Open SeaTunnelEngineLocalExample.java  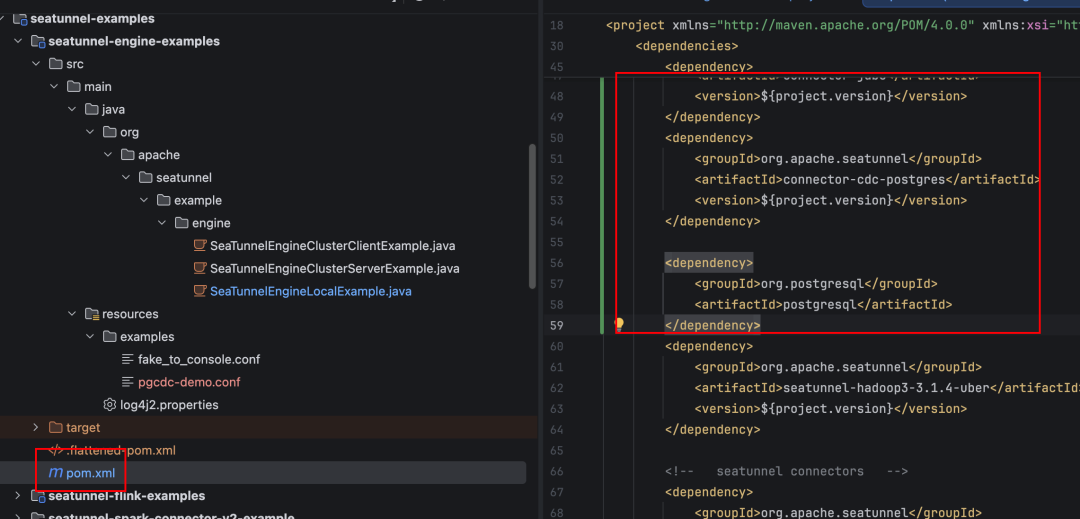pos(311,291)
